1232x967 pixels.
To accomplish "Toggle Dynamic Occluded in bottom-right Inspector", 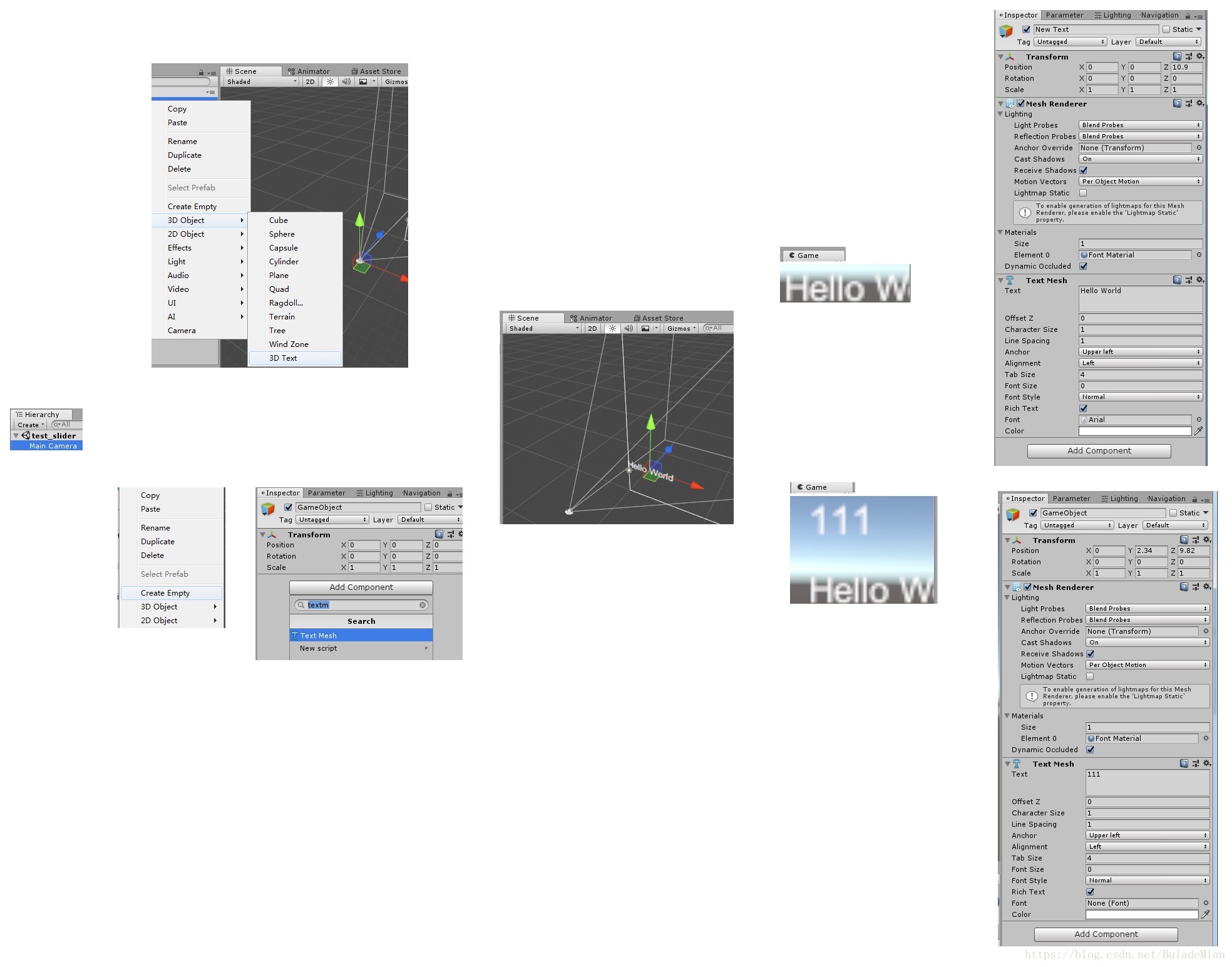I will pyautogui.click(x=1090, y=750).
